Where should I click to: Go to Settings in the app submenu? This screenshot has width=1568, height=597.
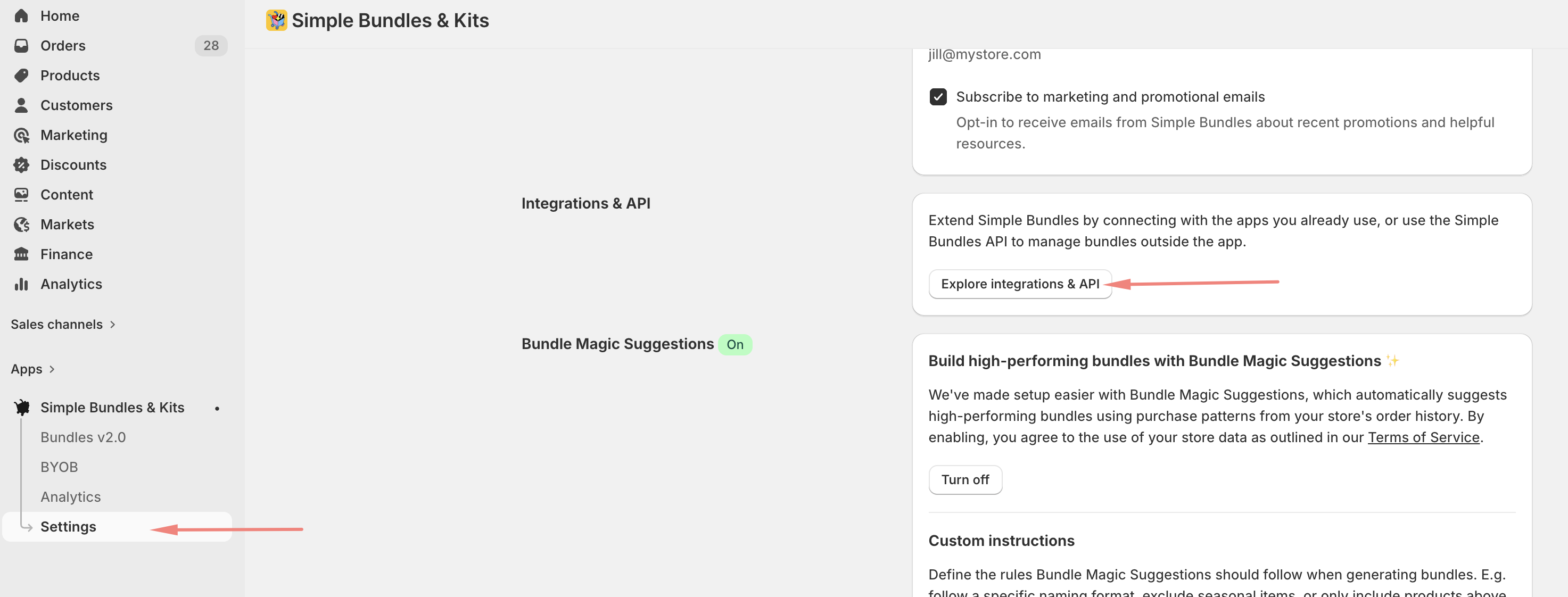(68, 526)
